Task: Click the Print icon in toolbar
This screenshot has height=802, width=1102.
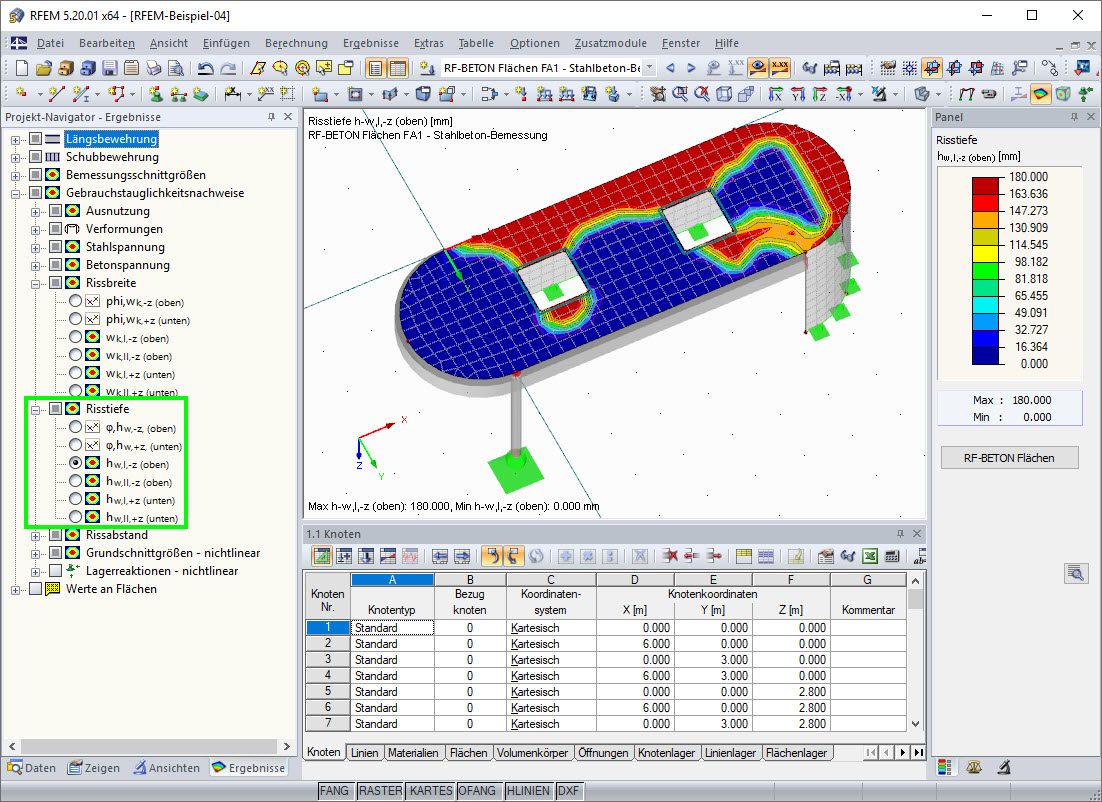Action: (153, 68)
